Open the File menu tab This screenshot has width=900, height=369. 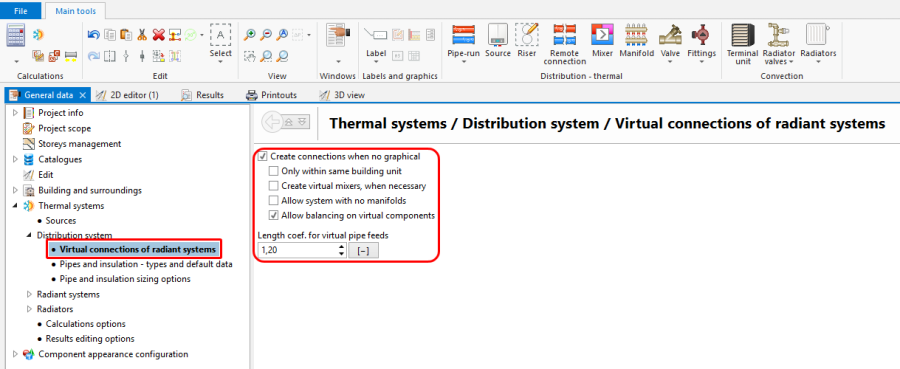coord(21,11)
